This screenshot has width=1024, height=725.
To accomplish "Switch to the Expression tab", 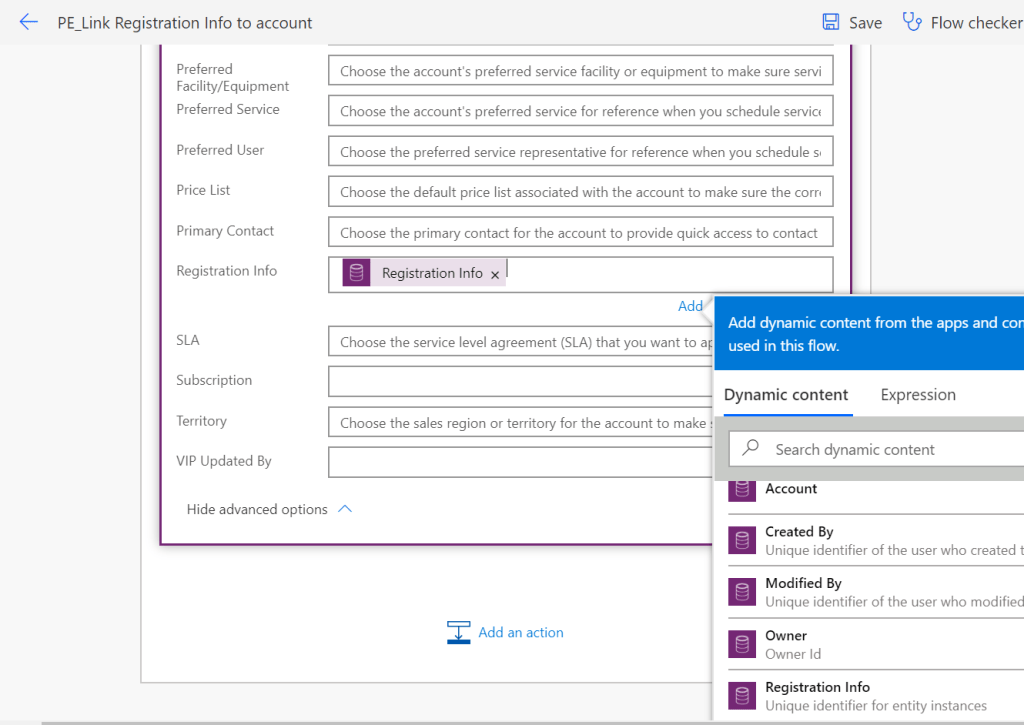I will [917, 395].
